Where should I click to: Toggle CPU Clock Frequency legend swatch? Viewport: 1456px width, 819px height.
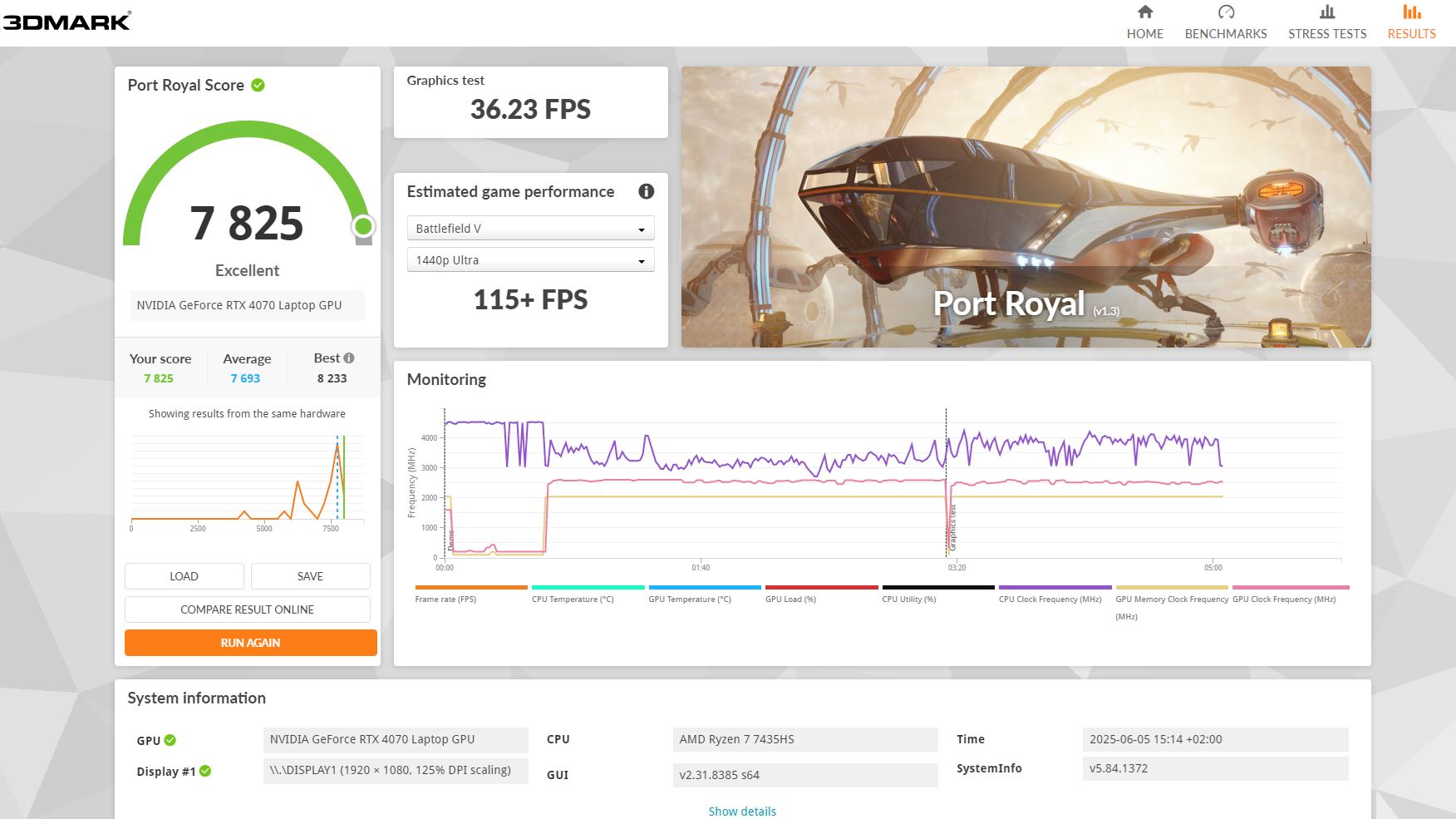tap(1055, 587)
